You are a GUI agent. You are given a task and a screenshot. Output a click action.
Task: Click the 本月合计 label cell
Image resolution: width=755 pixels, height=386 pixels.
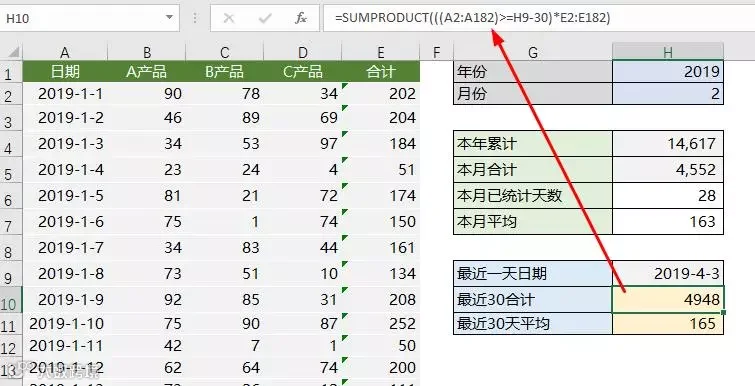click(533, 169)
